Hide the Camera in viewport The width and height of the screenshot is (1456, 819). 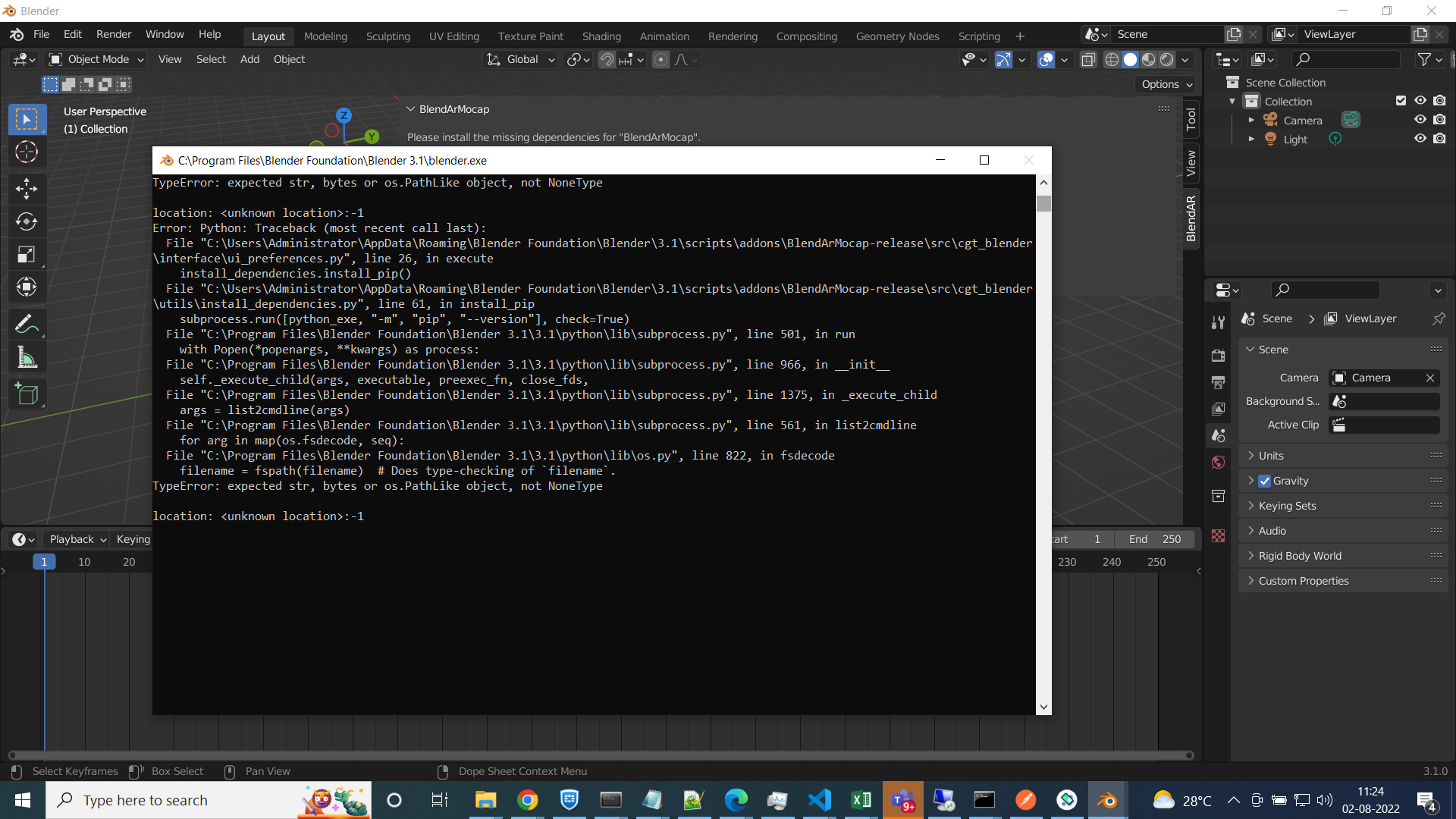point(1420,120)
